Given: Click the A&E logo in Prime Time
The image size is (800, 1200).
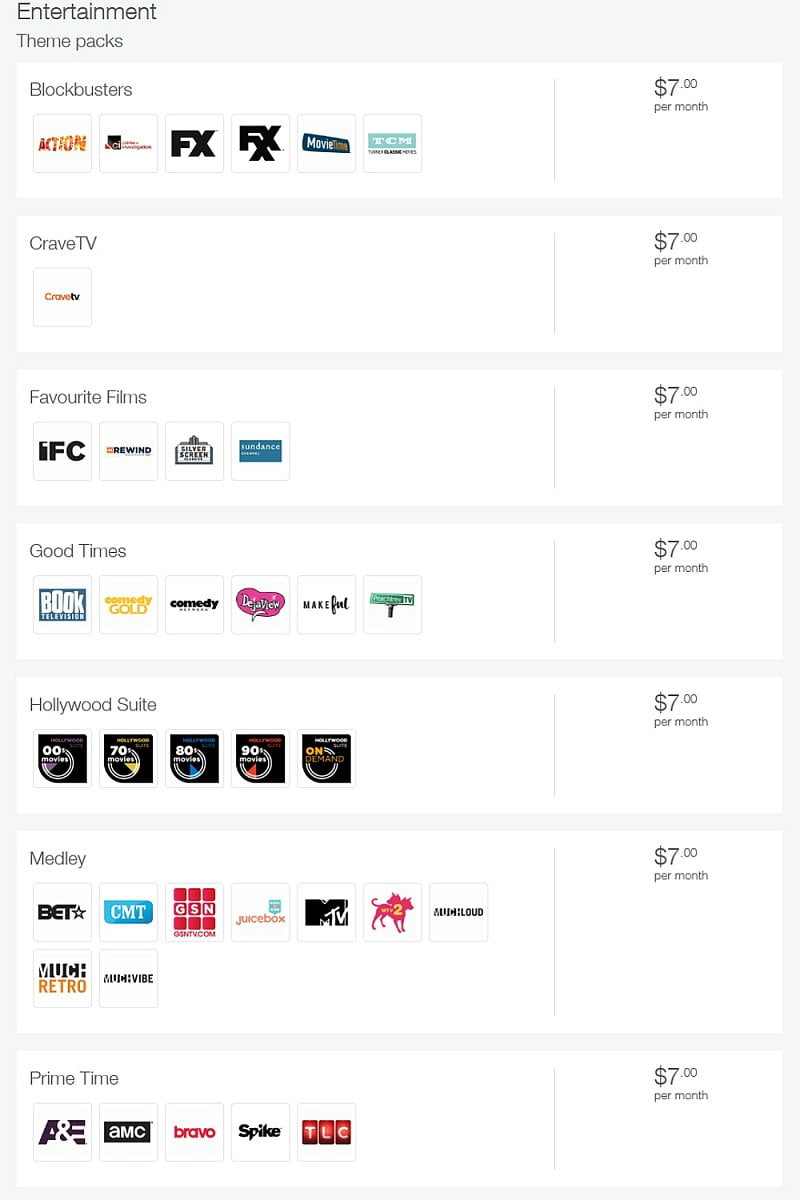Looking at the screenshot, I should [x=62, y=1132].
